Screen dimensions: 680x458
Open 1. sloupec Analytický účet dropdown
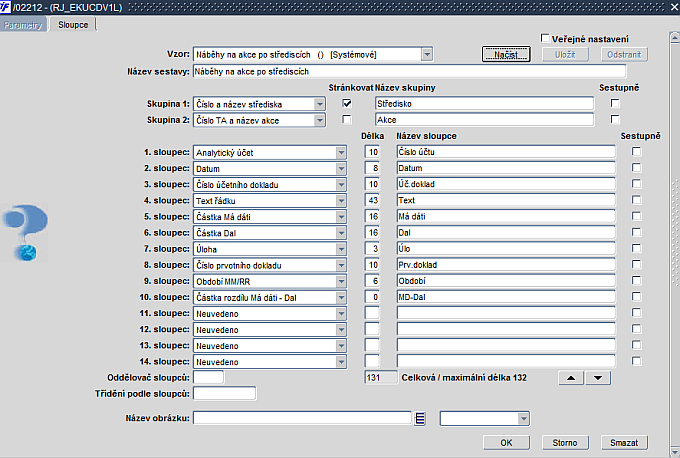tap(341, 152)
